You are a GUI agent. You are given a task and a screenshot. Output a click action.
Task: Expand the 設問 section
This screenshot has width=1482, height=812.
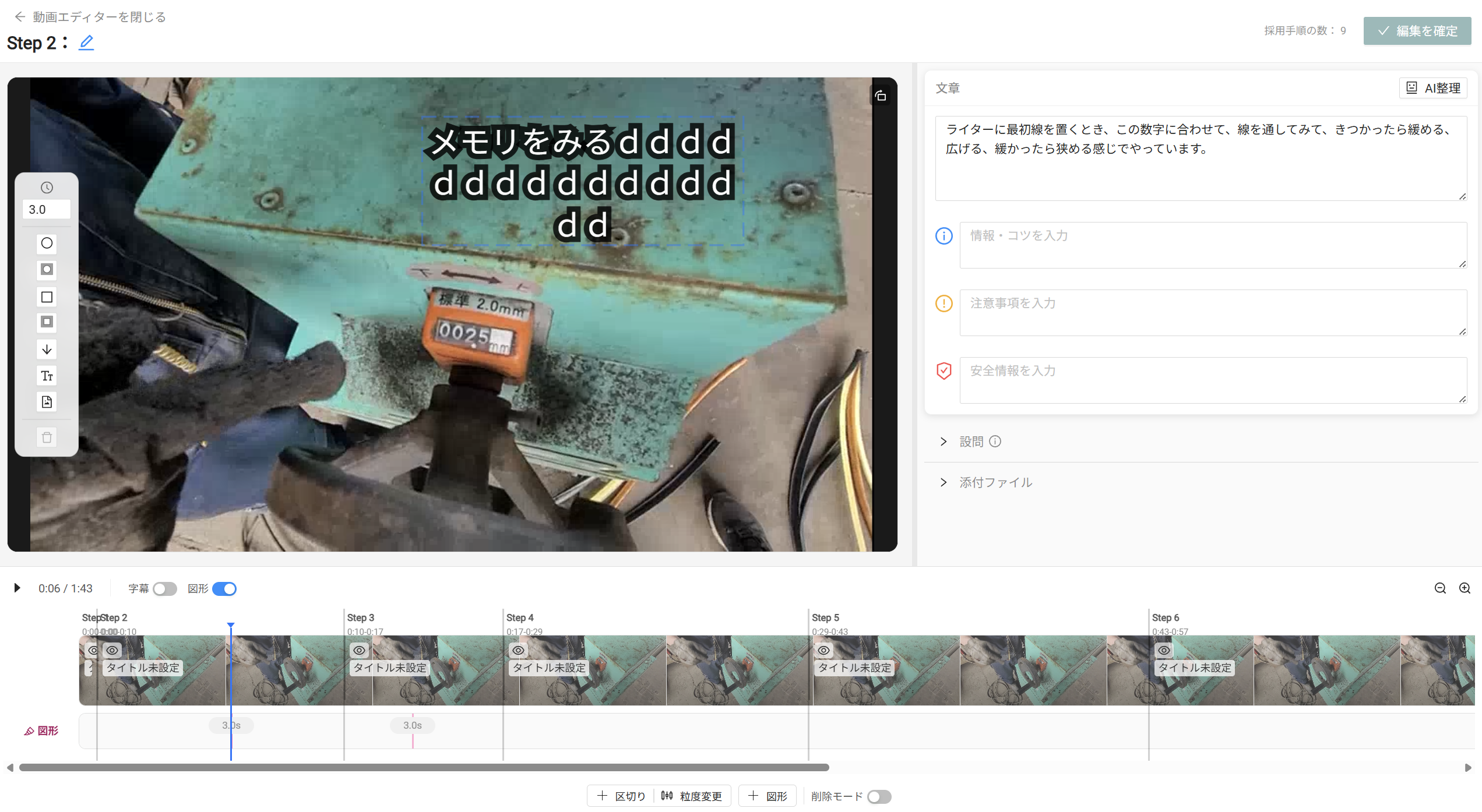click(x=971, y=442)
